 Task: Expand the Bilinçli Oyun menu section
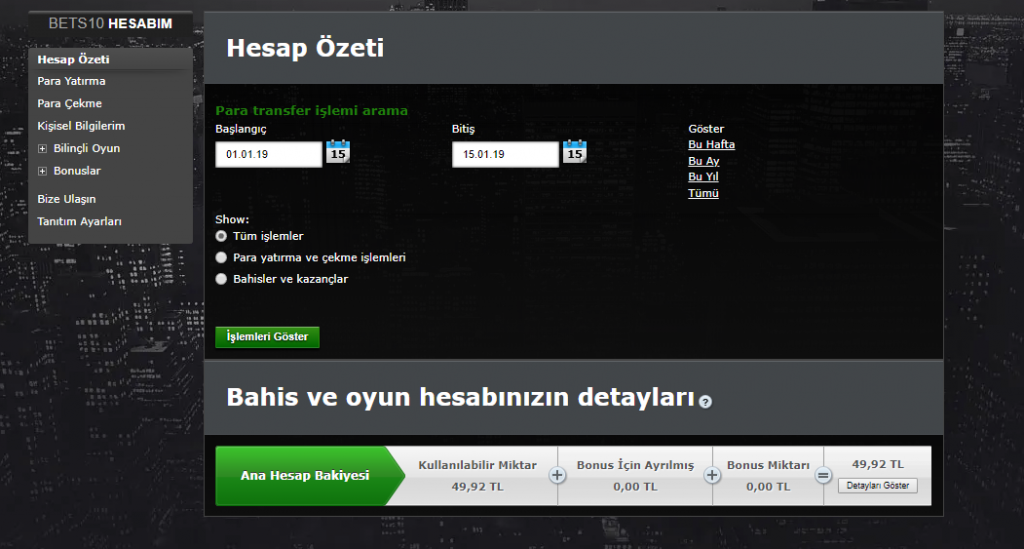[42, 149]
